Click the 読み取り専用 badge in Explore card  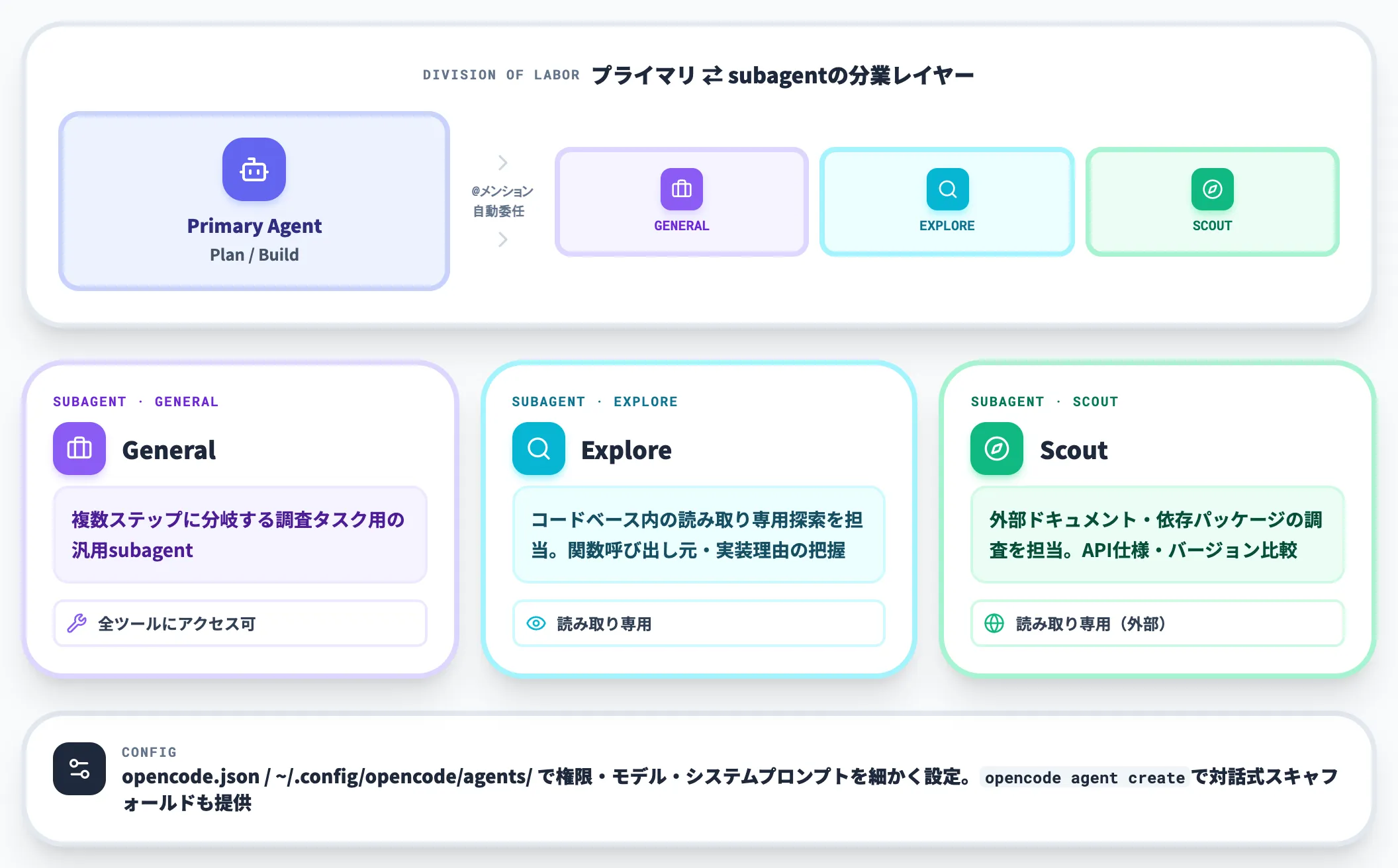pyautogui.click(x=699, y=623)
